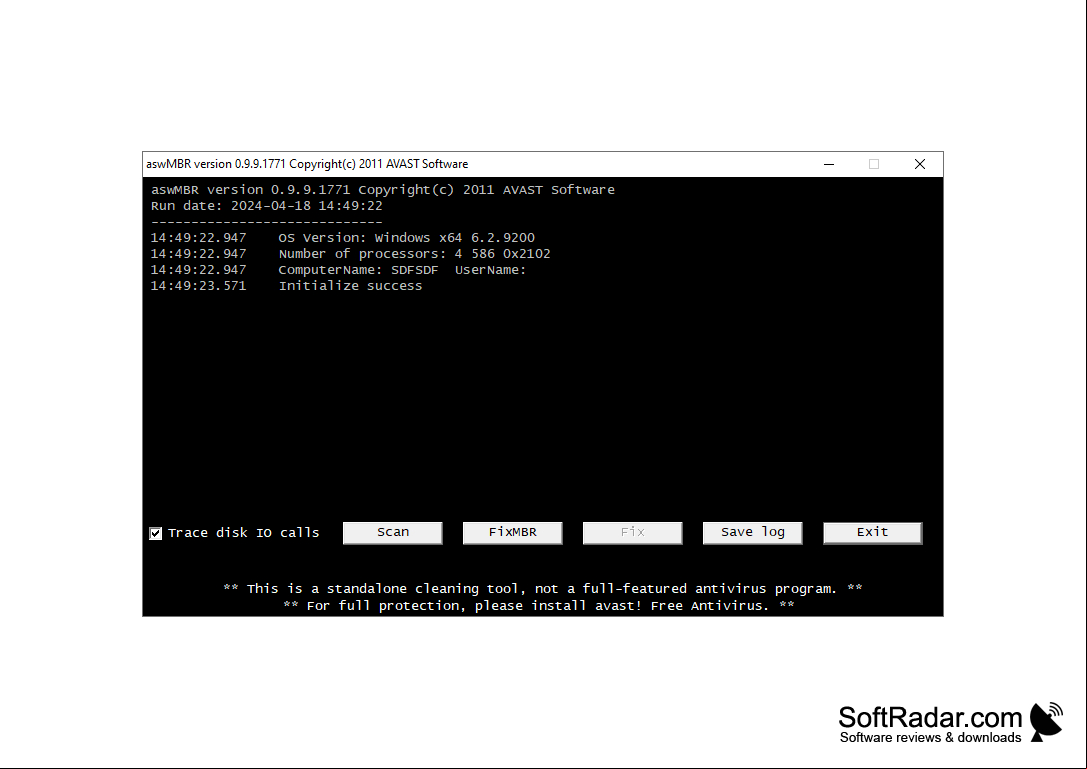Click the aswMBR window title bar text

pos(307,164)
